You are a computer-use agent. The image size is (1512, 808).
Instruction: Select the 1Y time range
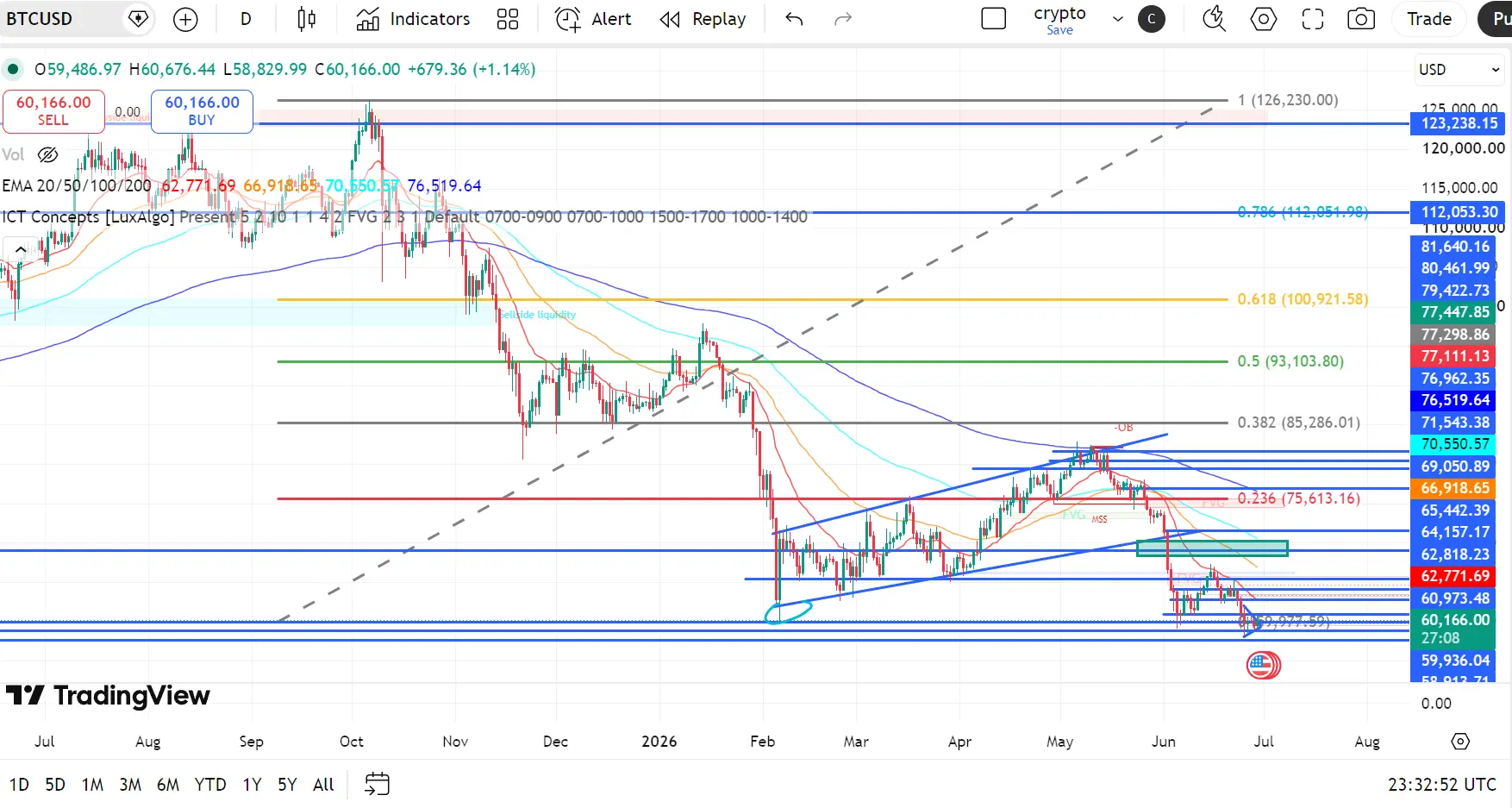[x=252, y=785]
